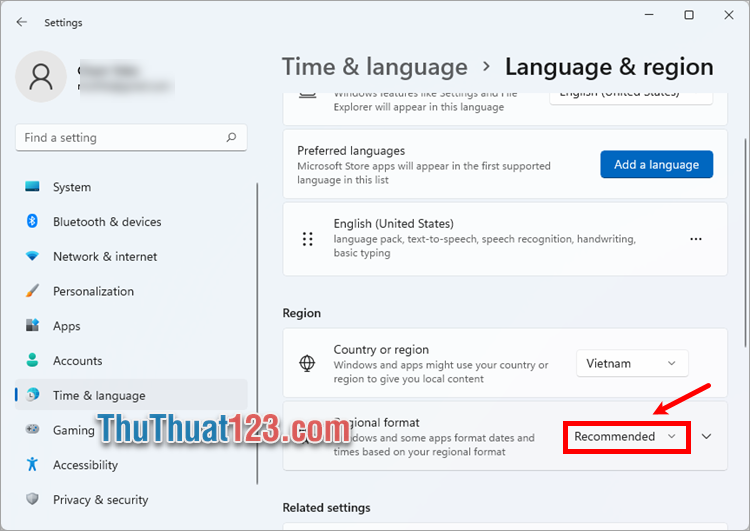The image size is (750, 531).
Task: Click the Language & region breadcrumb title
Action: [609, 66]
